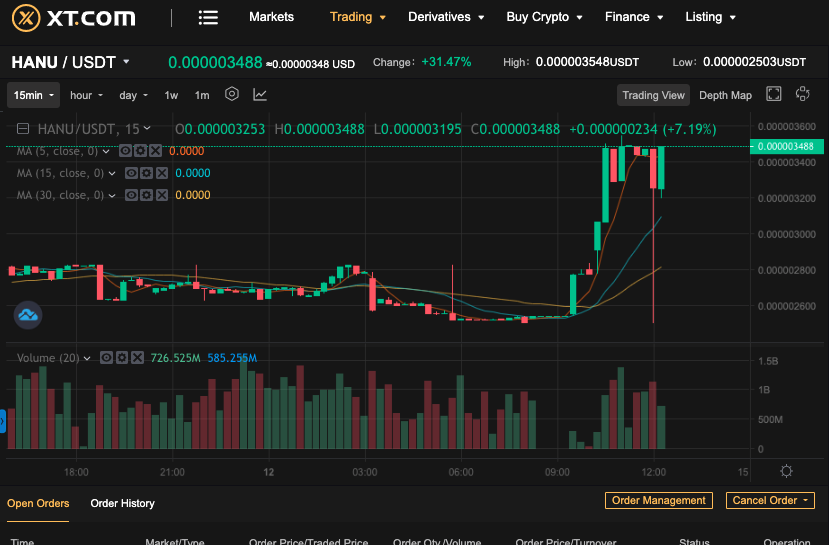Screen dimensions: 829x545
Task: Click the 0.000003000 price axis label
Action: pos(787,234)
